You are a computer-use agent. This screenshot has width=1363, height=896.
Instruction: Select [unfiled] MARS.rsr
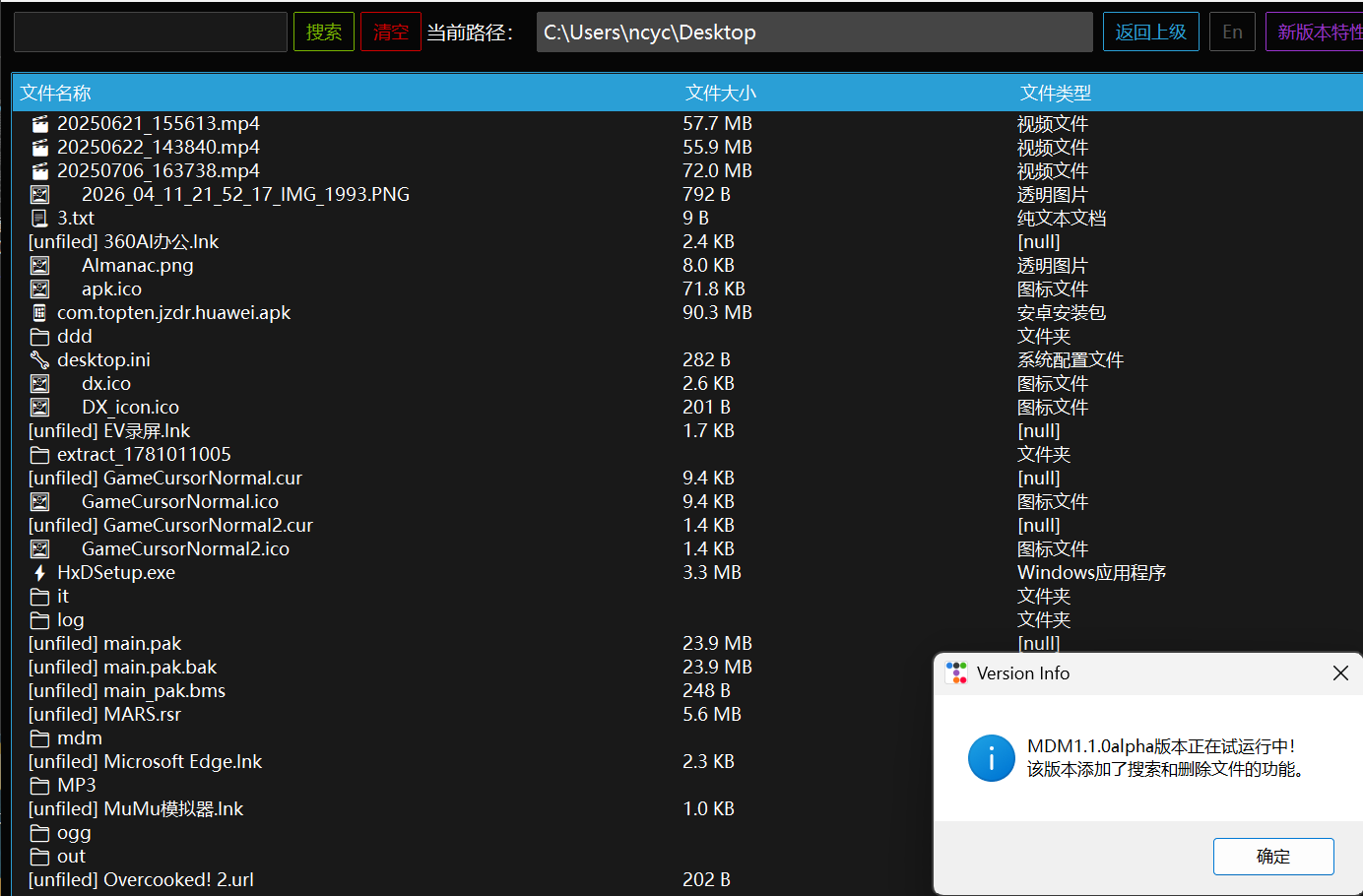pyautogui.click(x=104, y=715)
